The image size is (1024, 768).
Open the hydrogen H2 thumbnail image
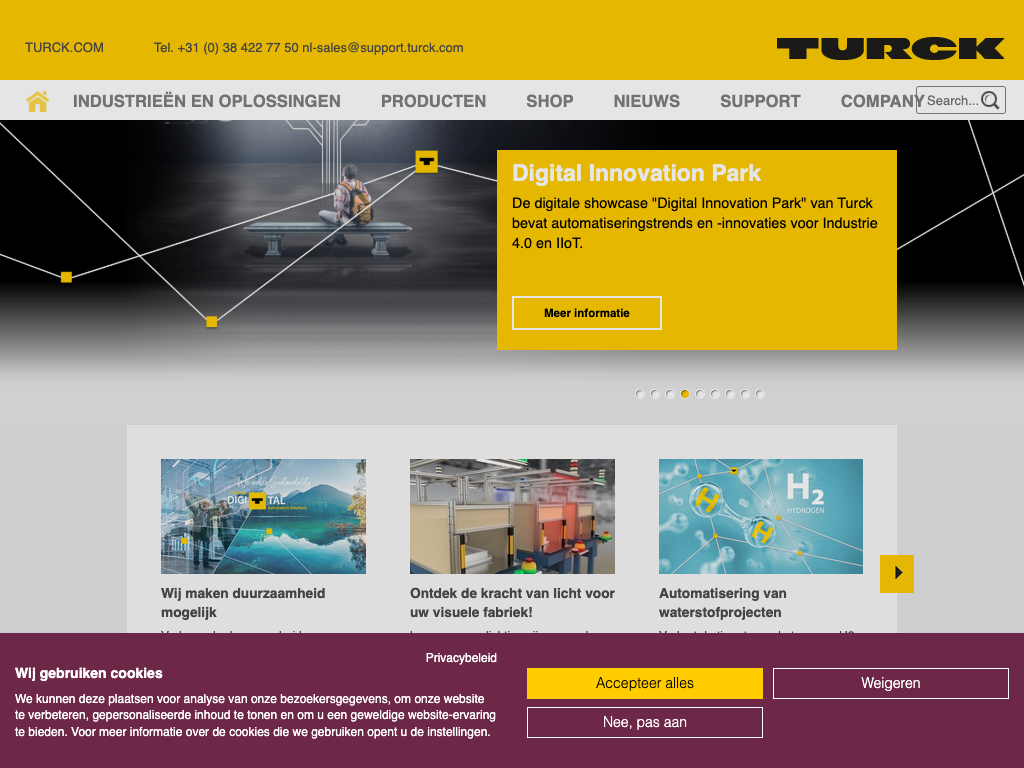tap(760, 516)
